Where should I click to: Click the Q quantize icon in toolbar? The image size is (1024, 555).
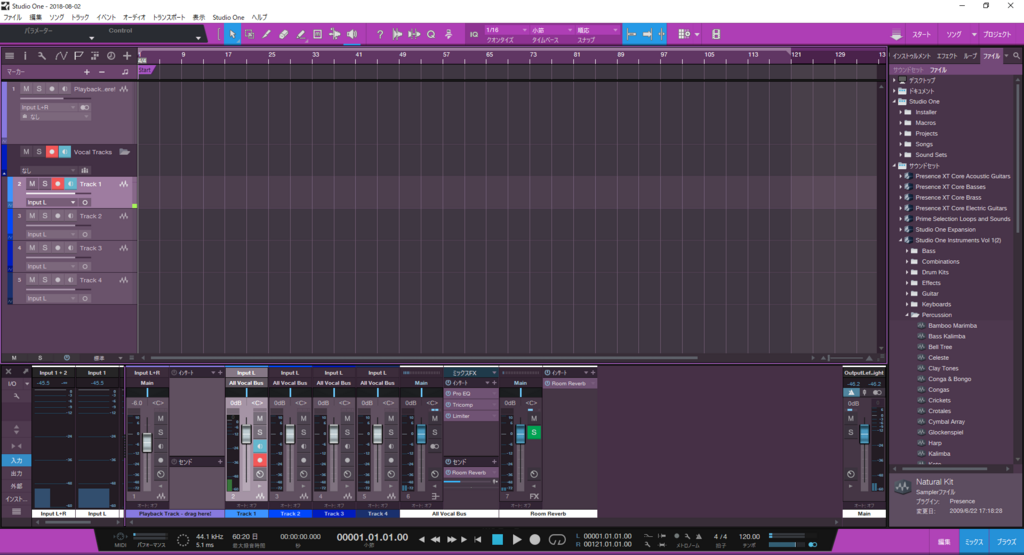(x=431, y=34)
